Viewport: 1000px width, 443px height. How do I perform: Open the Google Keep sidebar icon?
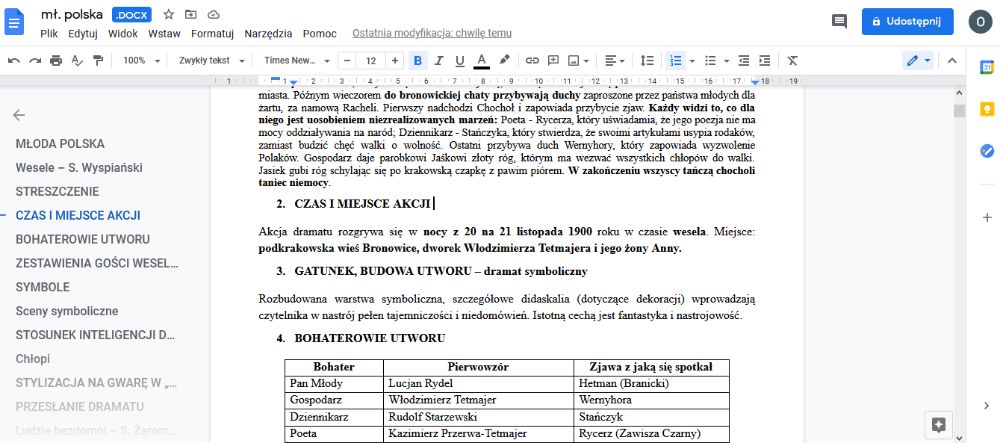point(987,109)
